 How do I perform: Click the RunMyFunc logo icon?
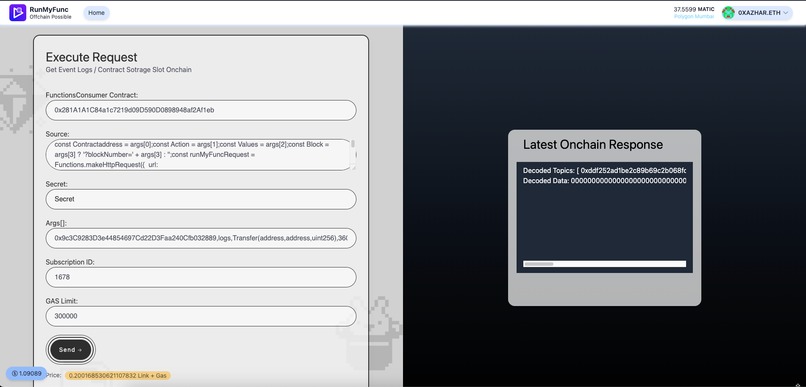point(17,12)
